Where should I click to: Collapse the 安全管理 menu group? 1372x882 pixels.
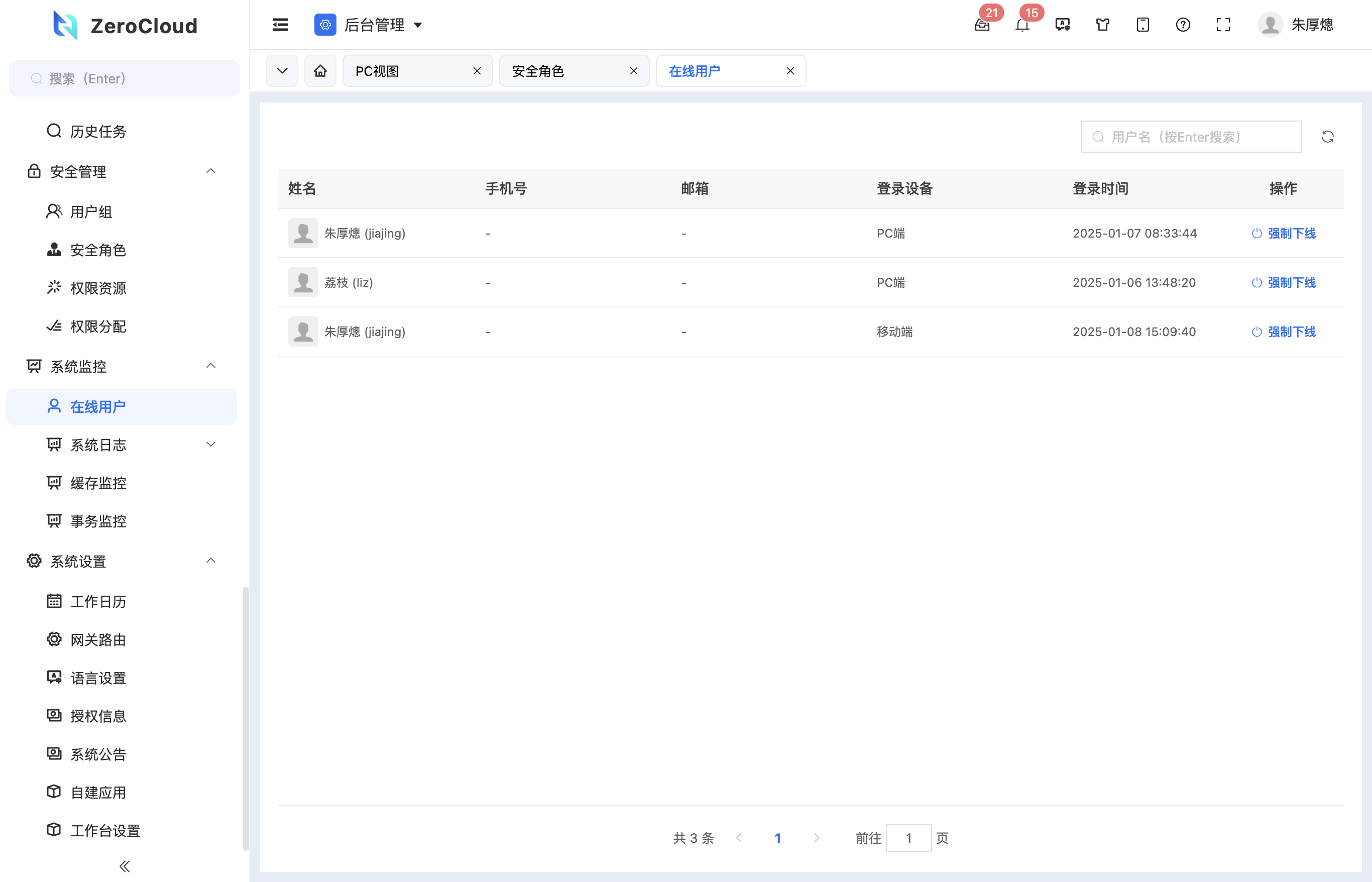(x=210, y=171)
